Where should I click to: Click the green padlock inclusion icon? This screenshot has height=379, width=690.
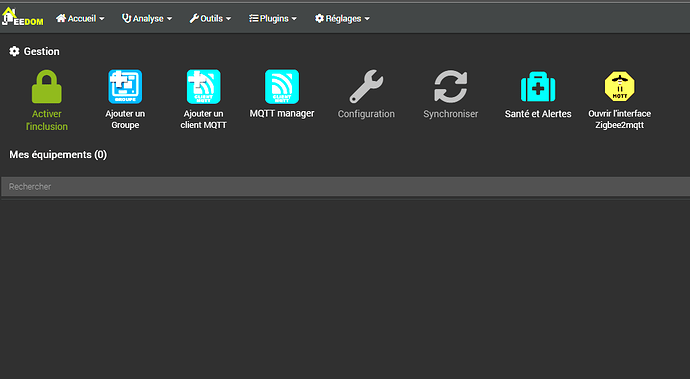pos(47,87)
